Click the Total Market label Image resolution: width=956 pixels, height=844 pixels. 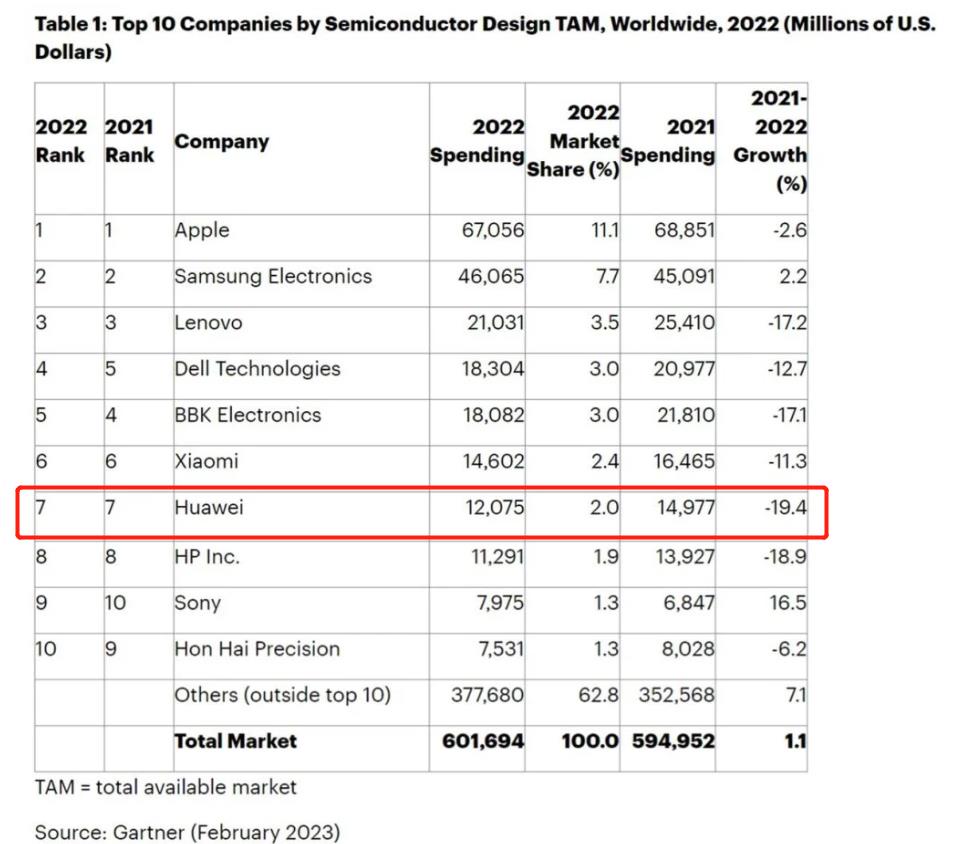click(x=235, y=742)
